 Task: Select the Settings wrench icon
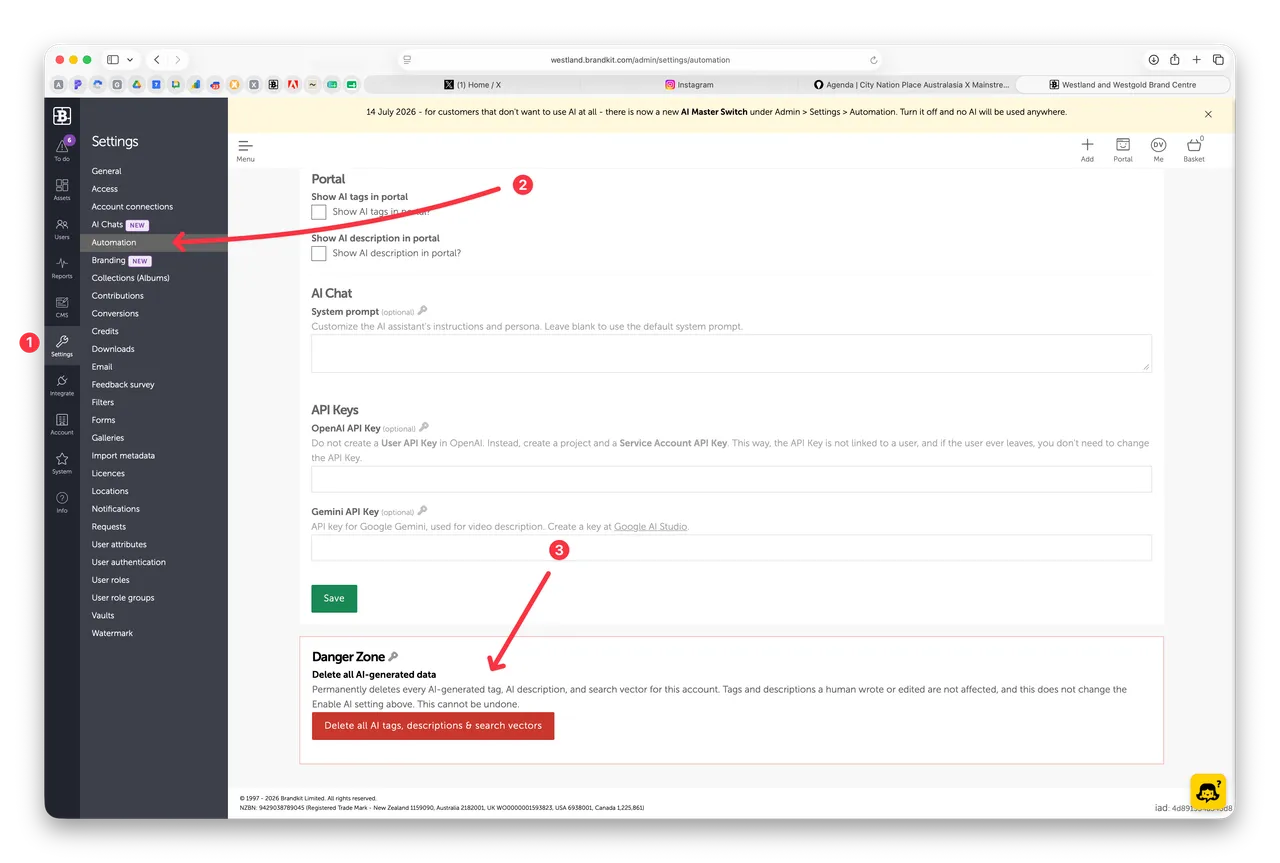click(62, 345)
